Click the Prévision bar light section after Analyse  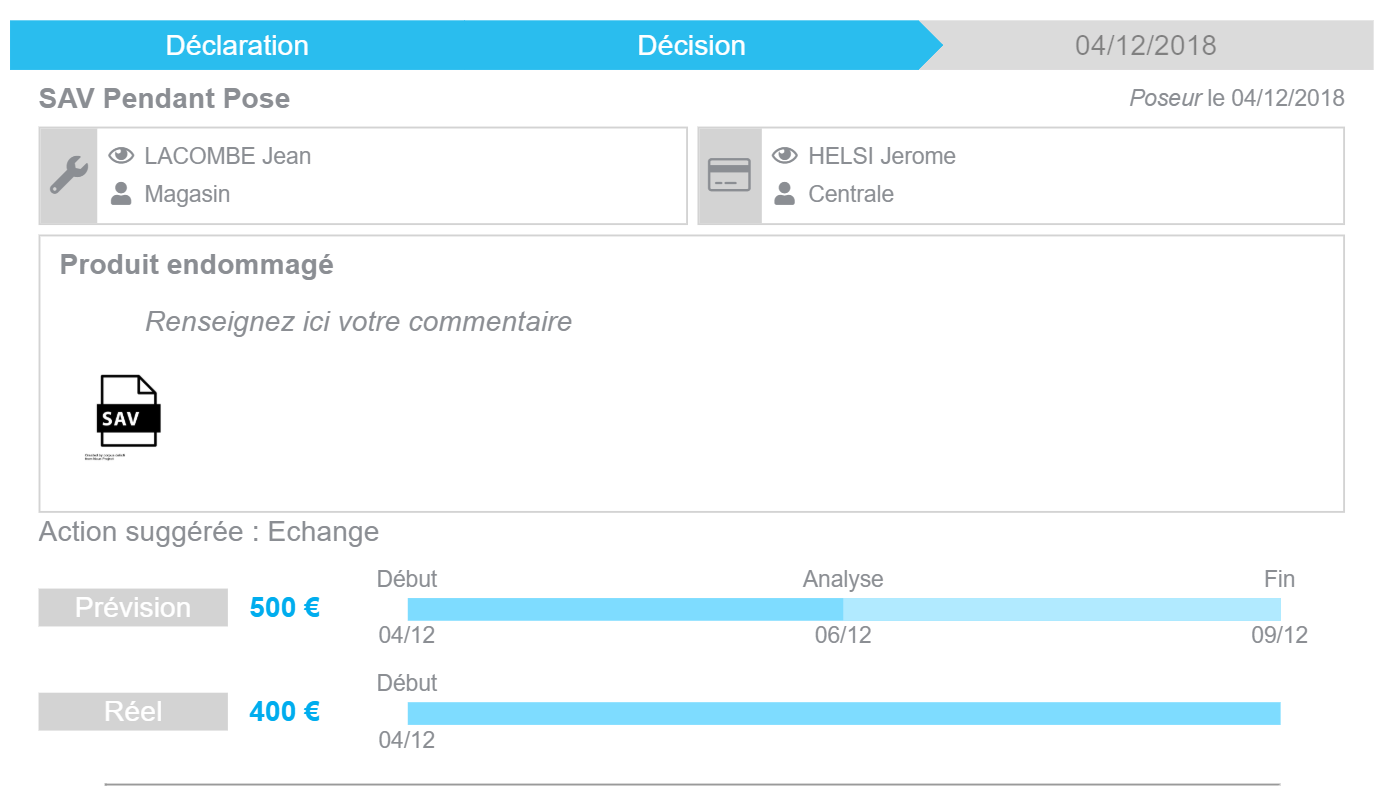1062,609
